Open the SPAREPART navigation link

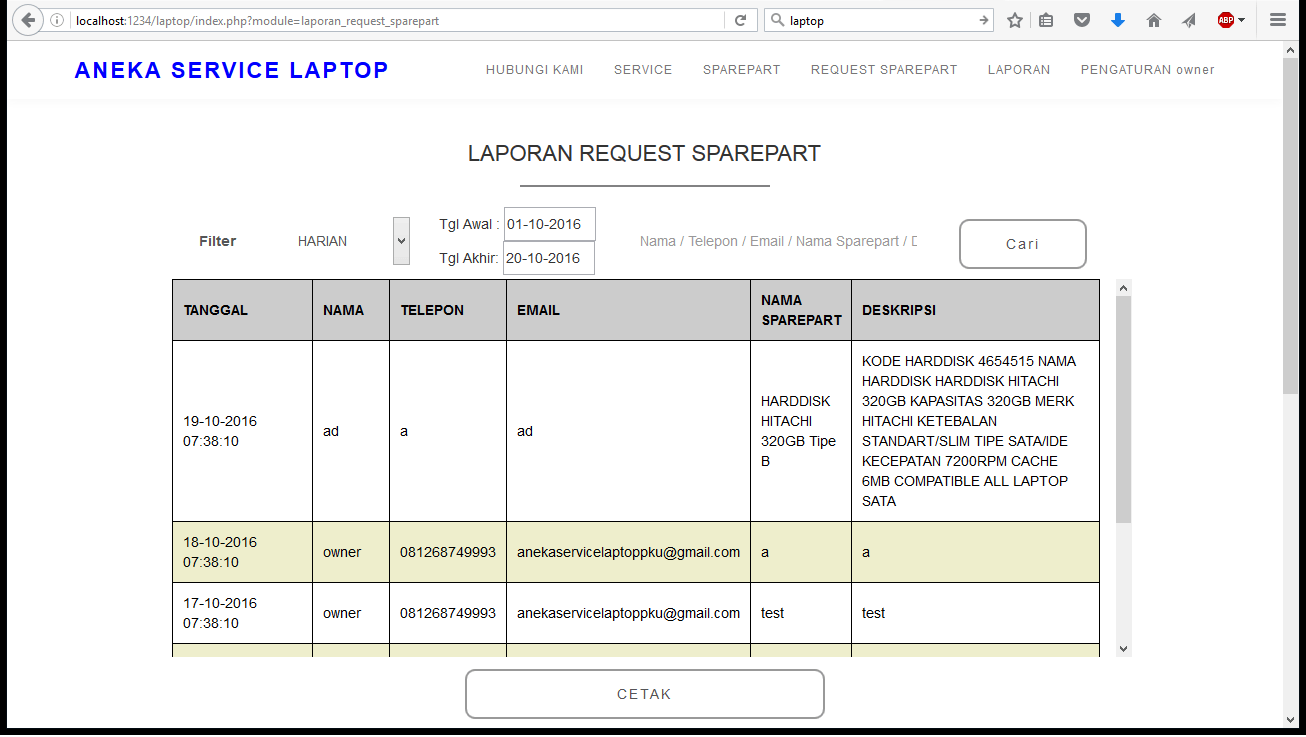coord(741,70)
